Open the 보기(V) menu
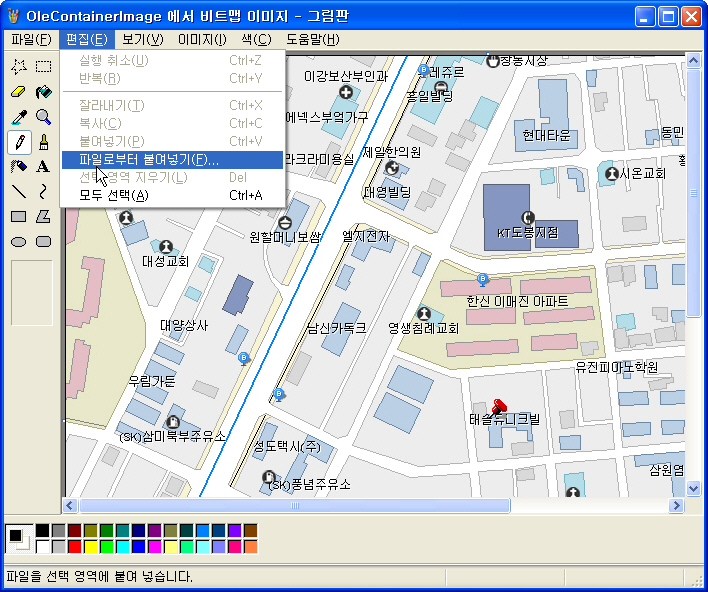708x592 pixels. pyautogui.click(x=143, y=40)
